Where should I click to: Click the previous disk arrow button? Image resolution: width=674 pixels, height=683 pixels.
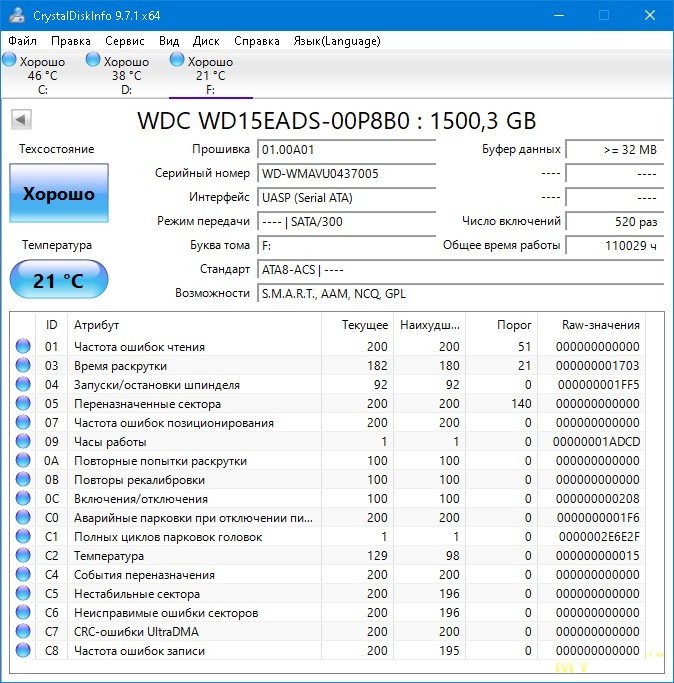tap(20, 121)
